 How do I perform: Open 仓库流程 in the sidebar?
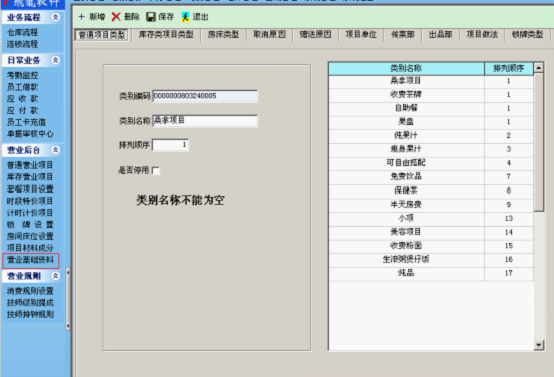22,33
